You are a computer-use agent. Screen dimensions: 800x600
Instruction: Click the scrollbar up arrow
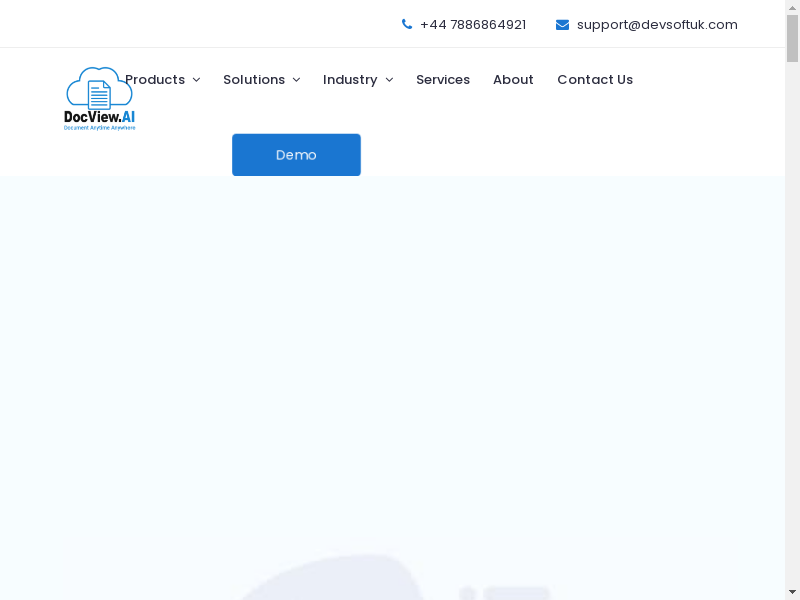point(792,7)
